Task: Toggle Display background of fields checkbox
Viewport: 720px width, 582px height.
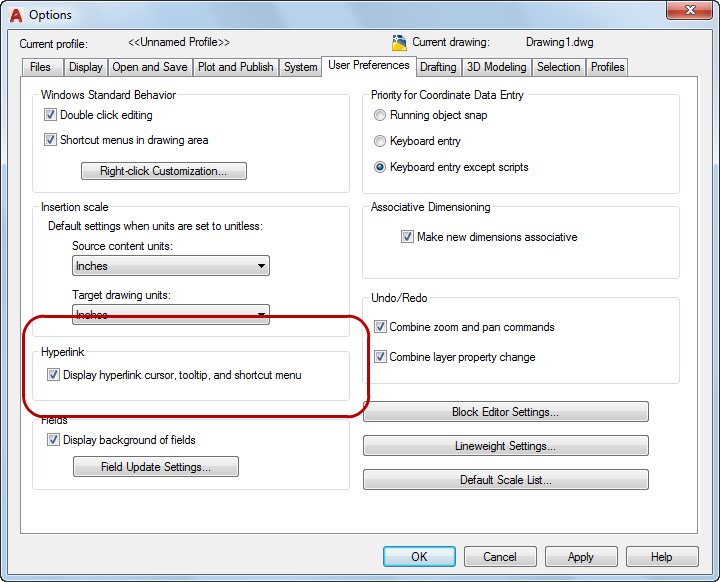Action: pos(54,440)
